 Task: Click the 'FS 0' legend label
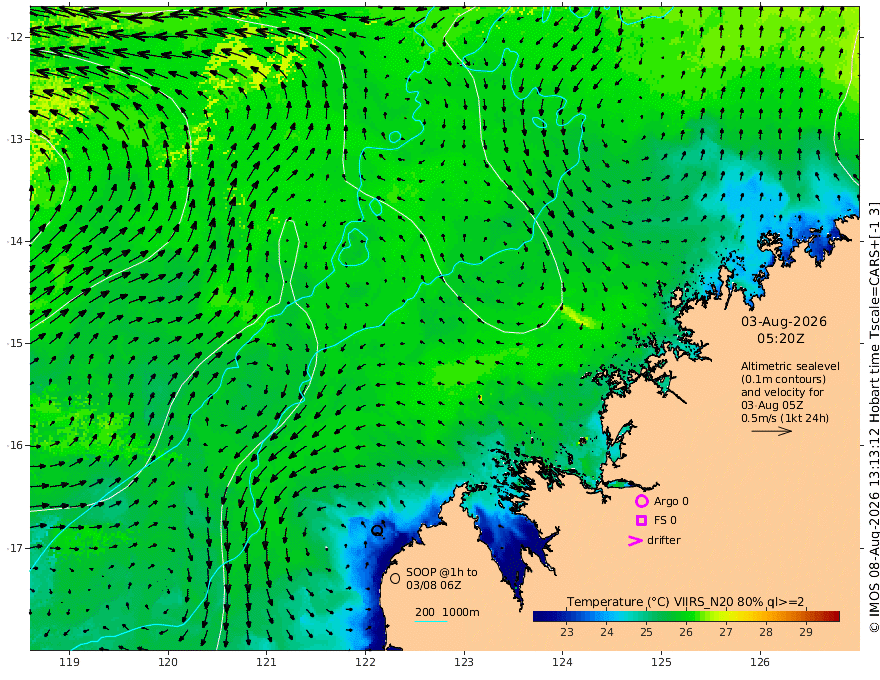(x=665, y=521)
